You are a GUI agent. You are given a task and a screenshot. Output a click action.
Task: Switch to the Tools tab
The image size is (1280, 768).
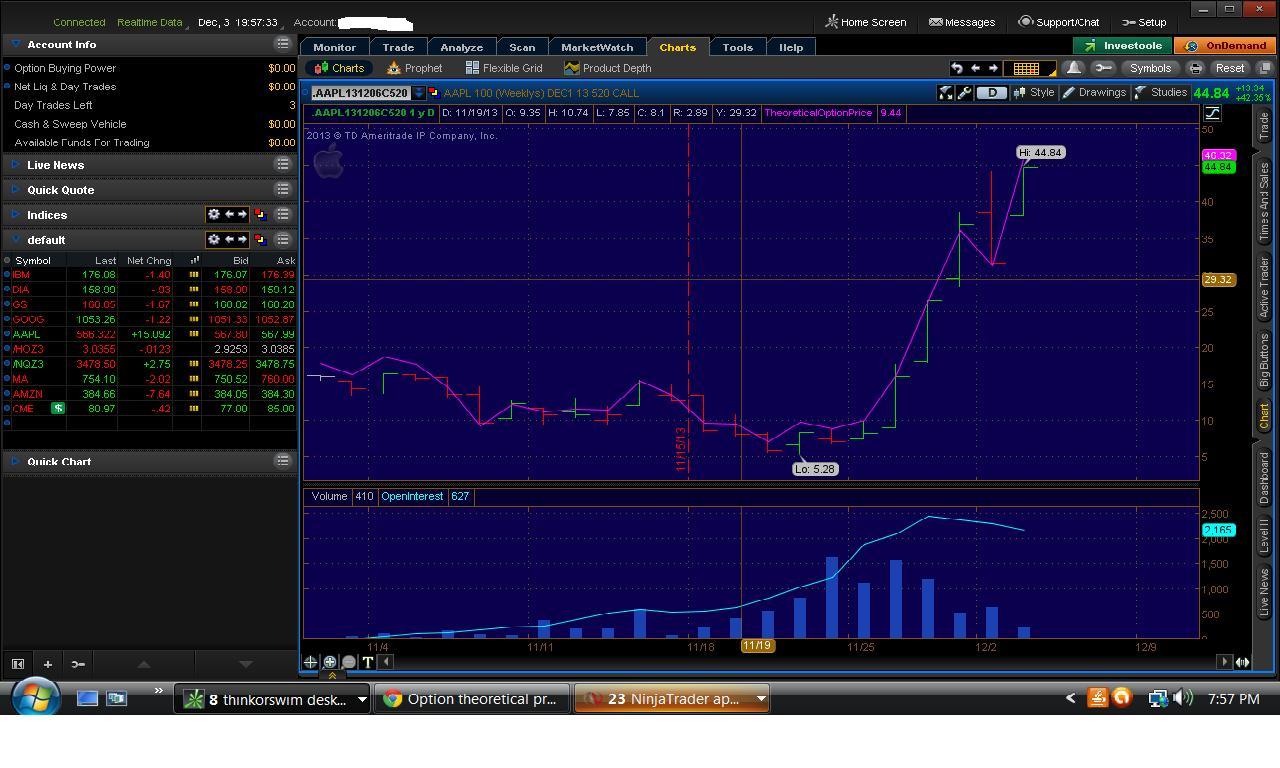coord(738,47)
